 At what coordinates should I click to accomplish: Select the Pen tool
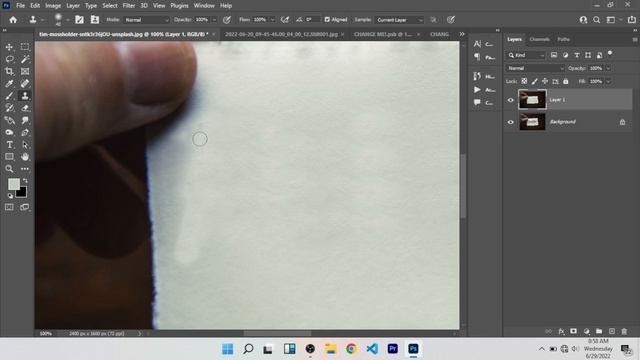pos(25,133)
